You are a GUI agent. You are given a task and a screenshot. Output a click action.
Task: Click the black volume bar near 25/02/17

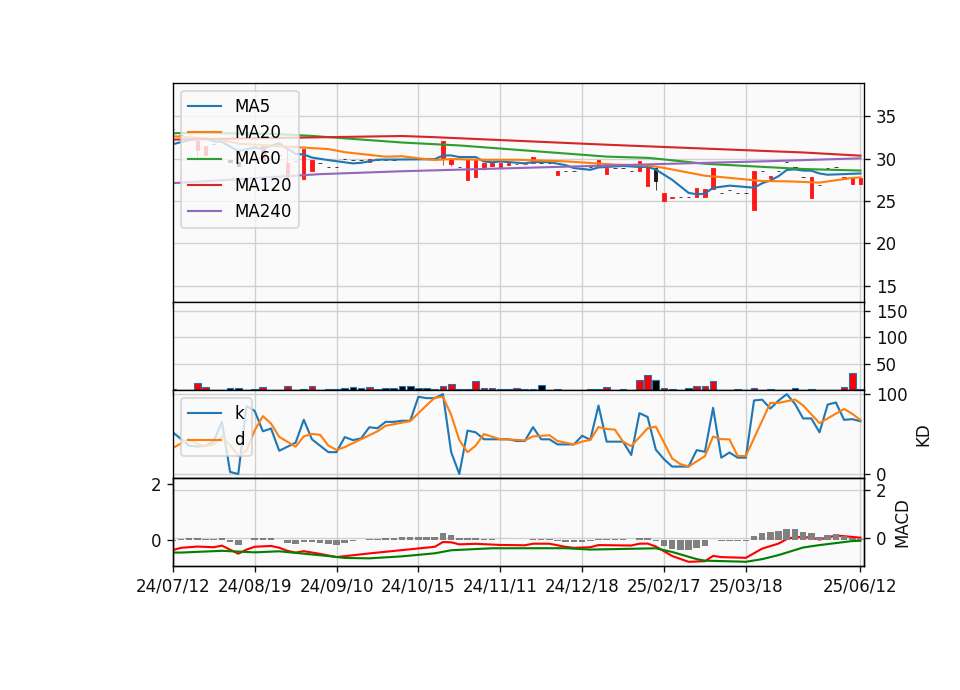[656, 385]
